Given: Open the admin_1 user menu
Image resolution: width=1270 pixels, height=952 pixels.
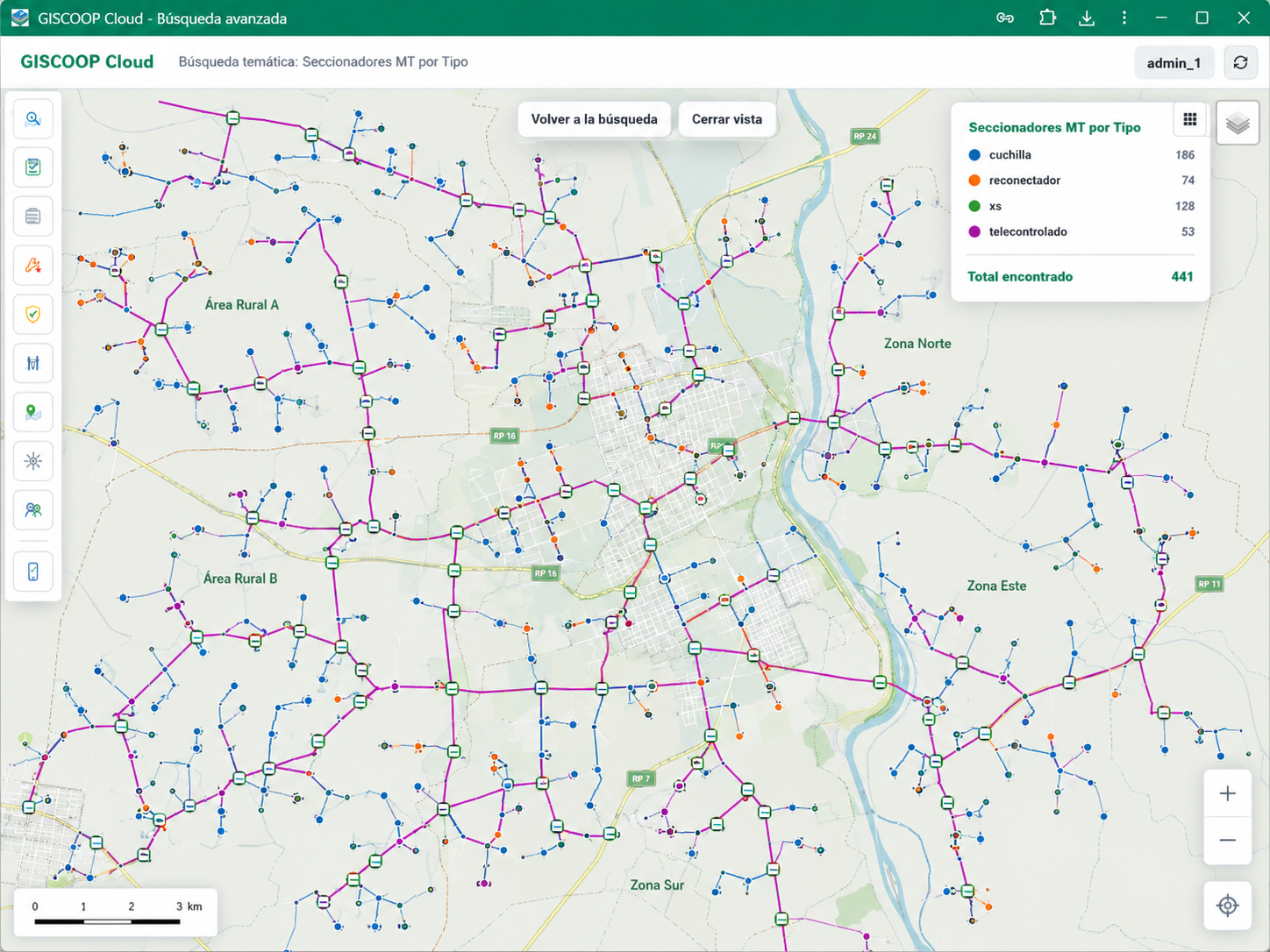Looking at the screenshot, I should [1174, 62].
